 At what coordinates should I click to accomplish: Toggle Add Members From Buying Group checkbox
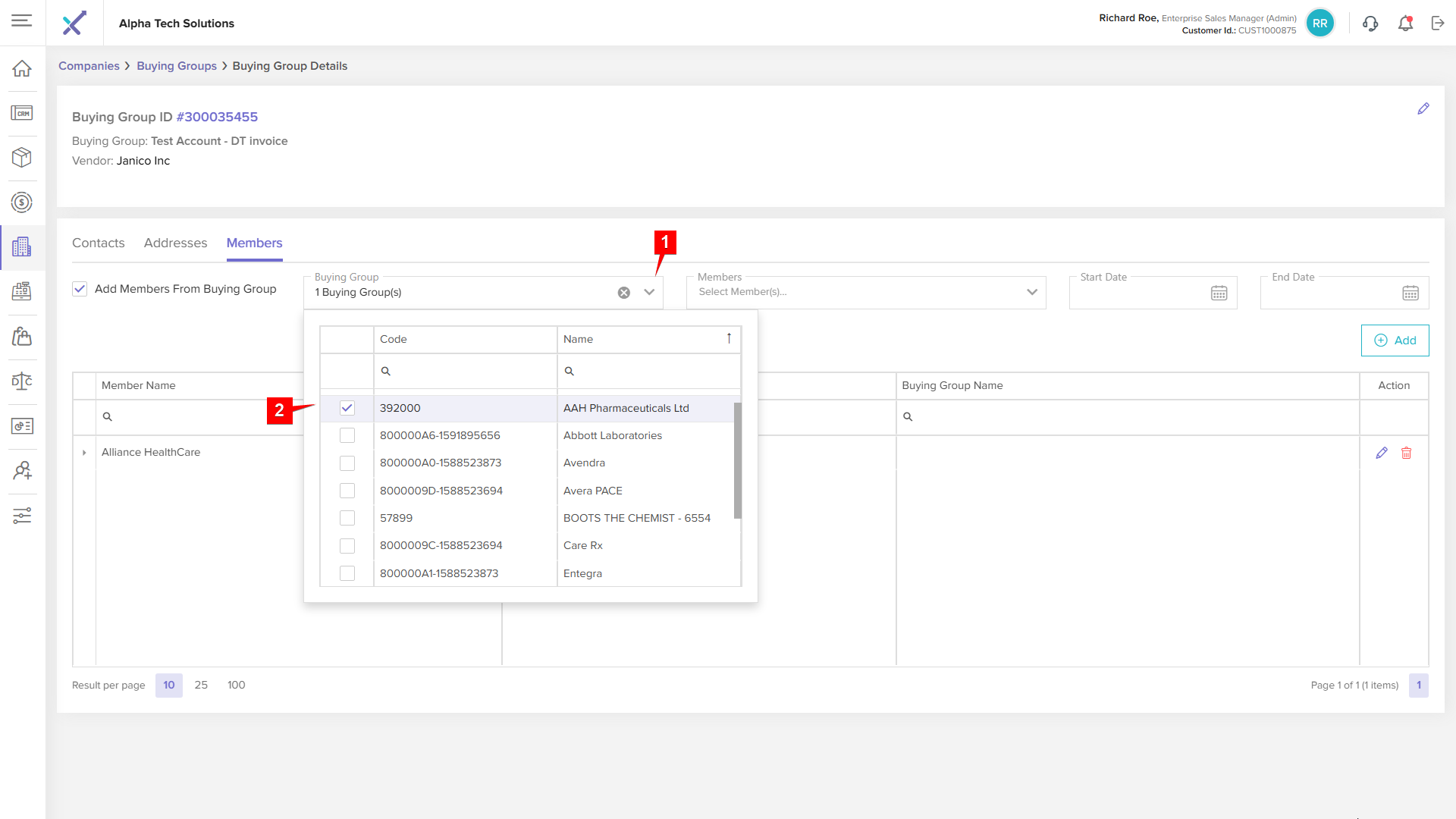click(x=80, y=289)
